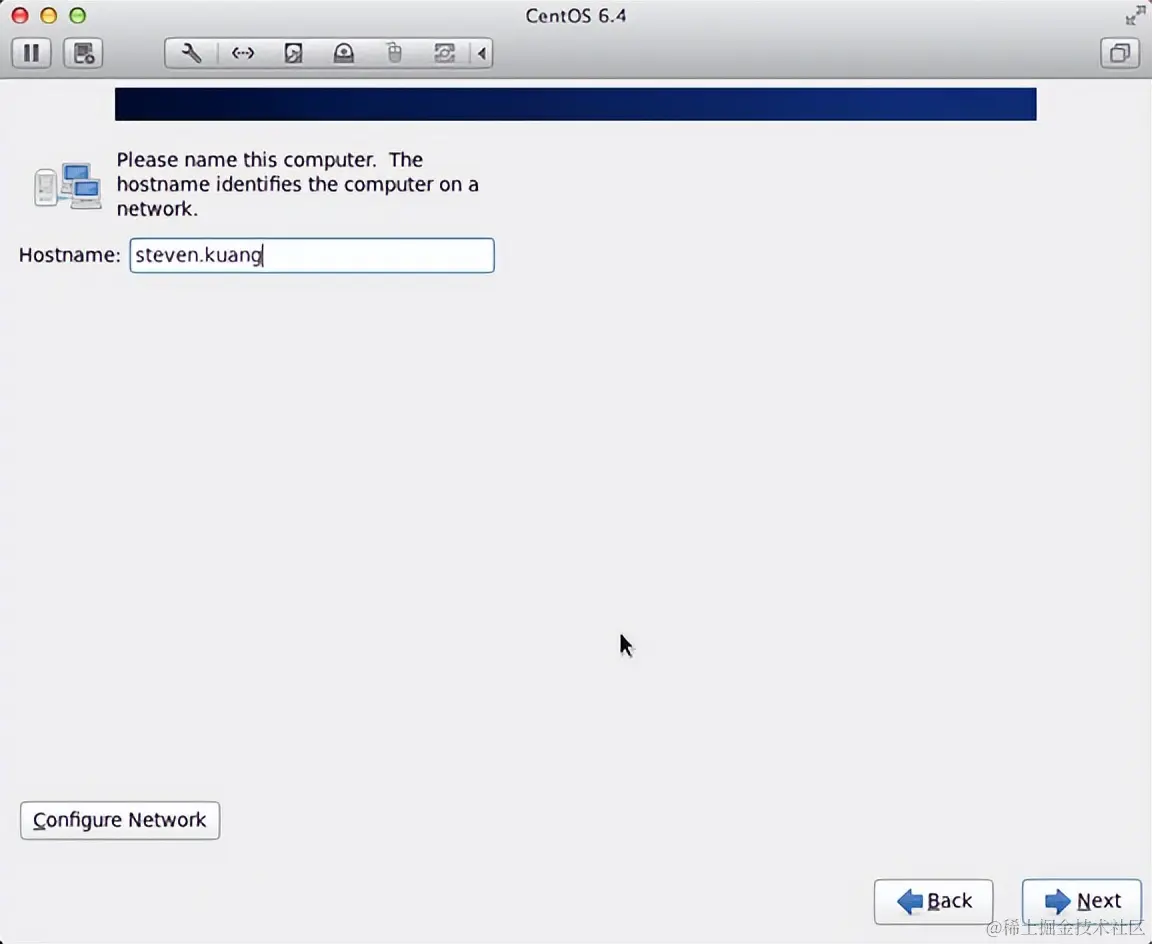Screen dimensions: 1152x944
Task: Click the hard disk toolbar icon
Action: pos(293,53)
